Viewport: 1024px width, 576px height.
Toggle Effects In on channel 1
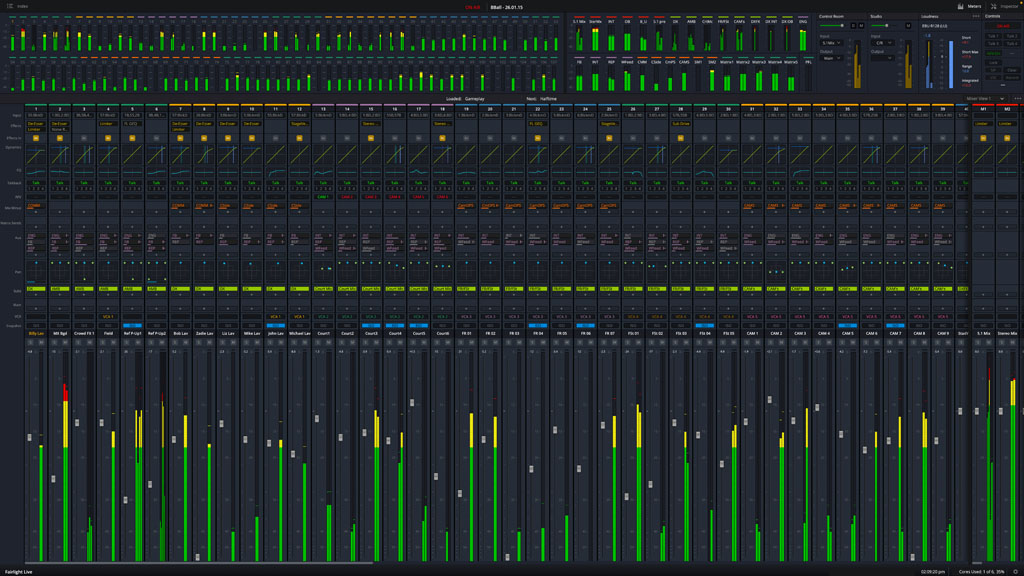[36, 138]
